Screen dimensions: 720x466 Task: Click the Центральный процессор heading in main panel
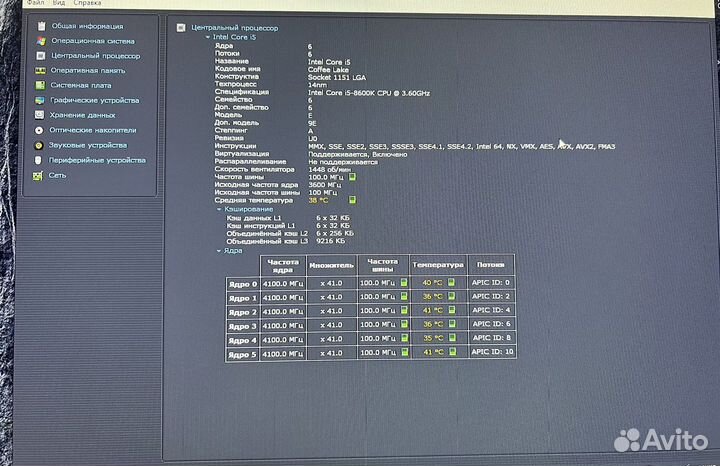coord(235,28)
